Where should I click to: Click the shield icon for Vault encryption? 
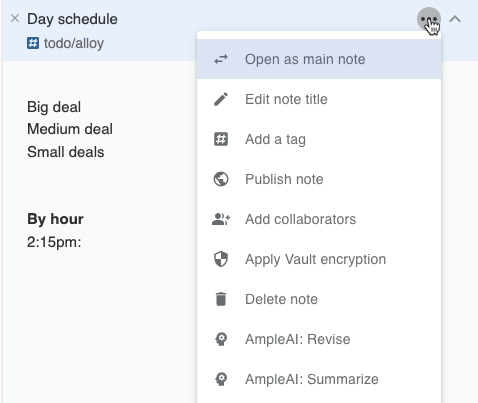pyautogui.click(x=221, y=259)
